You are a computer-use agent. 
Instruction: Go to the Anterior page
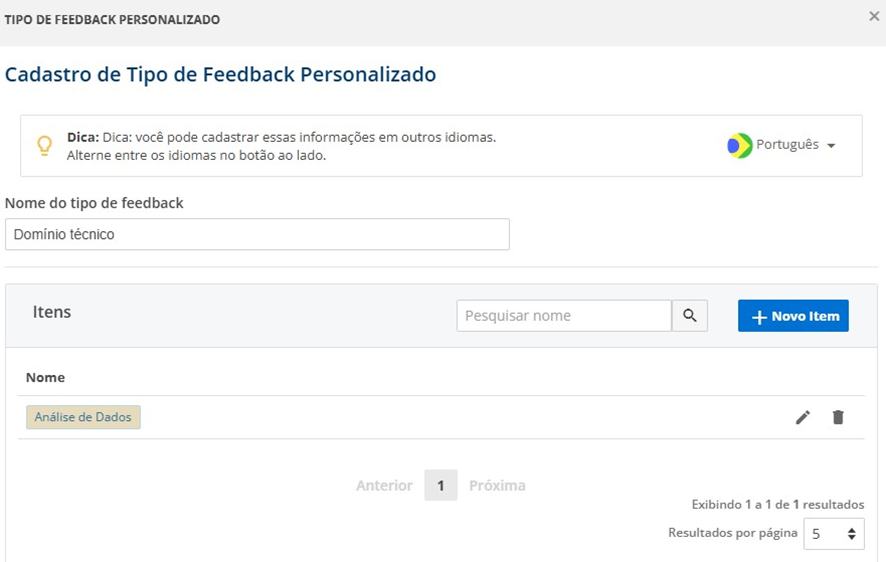tap(384, 485)
